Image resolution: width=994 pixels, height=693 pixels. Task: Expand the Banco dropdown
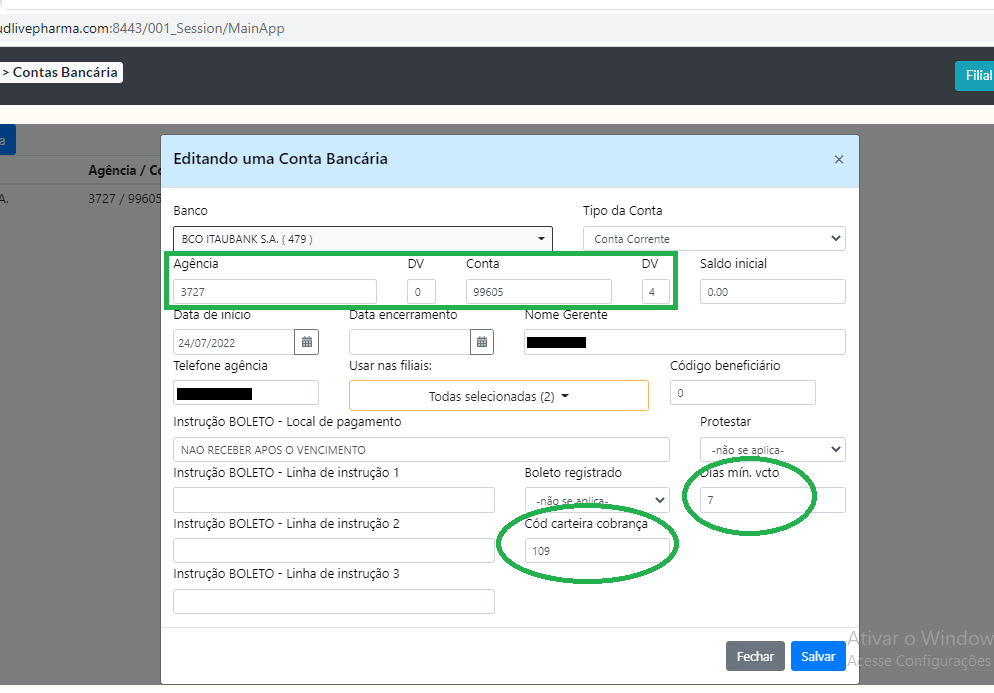point(362,239)
